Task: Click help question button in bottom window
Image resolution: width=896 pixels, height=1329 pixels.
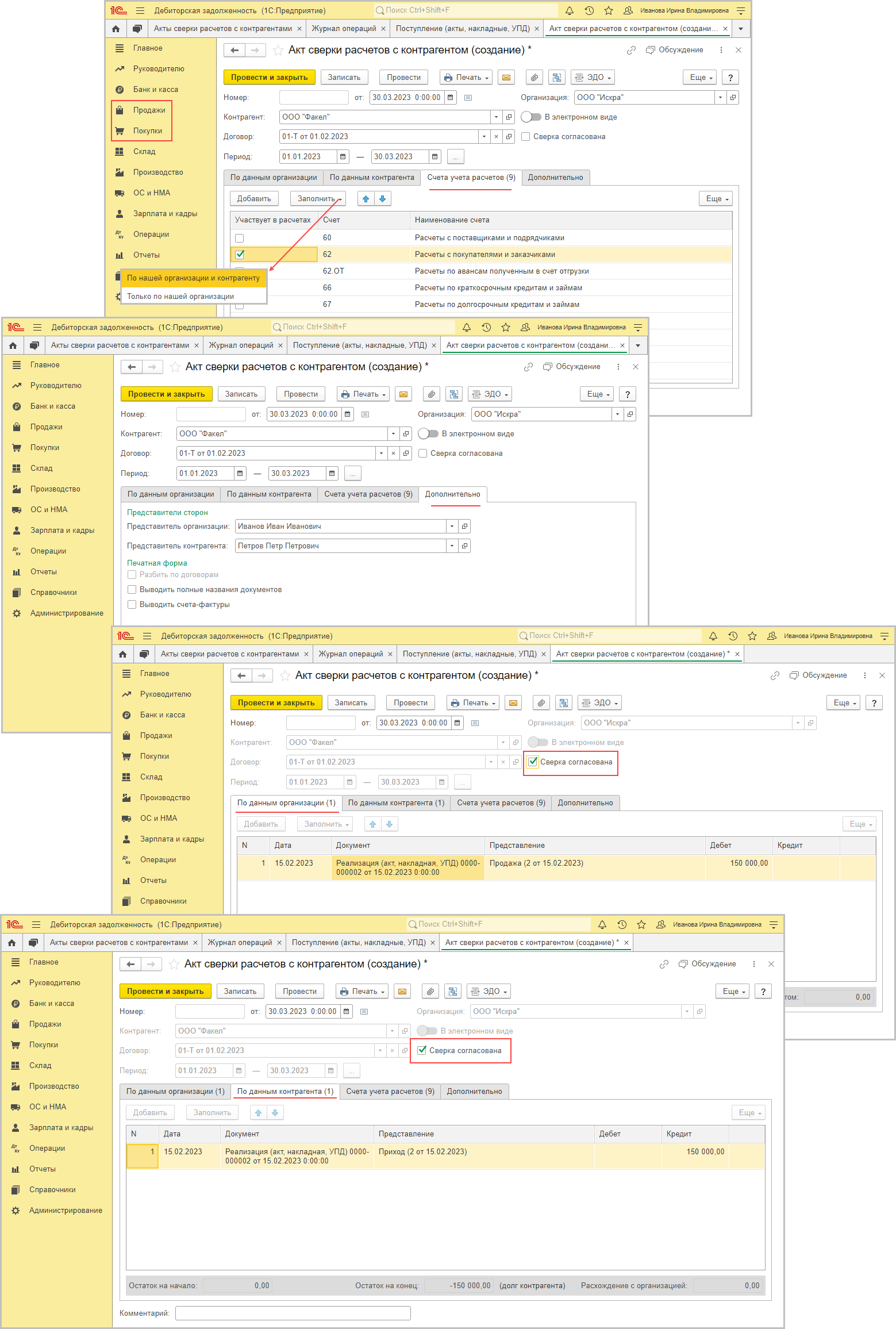Action: (x=763, y=992)
